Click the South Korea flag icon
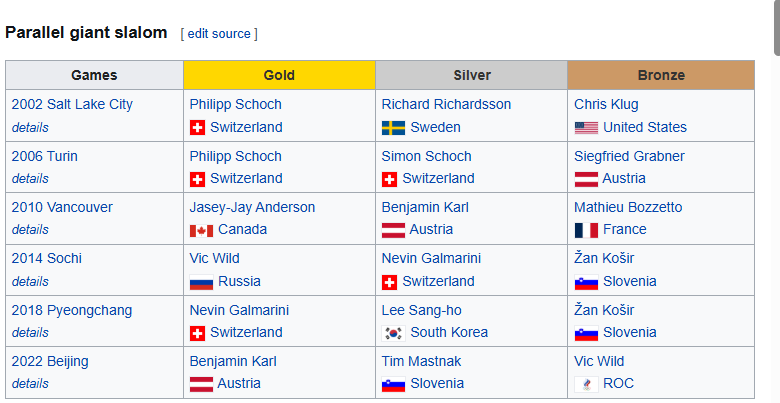This screenshot has width=780, height=403. coord(393,333)
